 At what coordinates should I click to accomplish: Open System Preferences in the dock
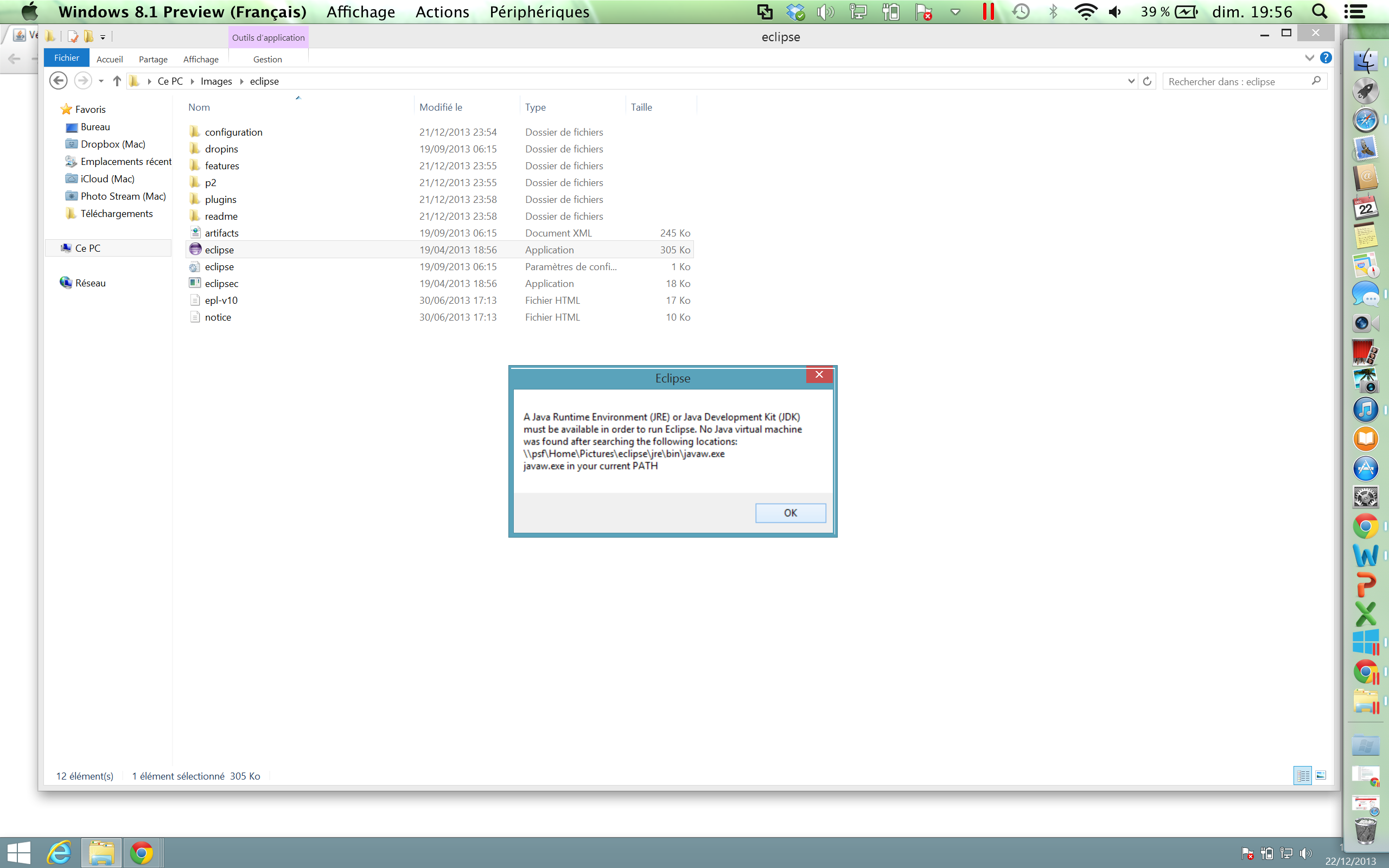point(1366,497)
